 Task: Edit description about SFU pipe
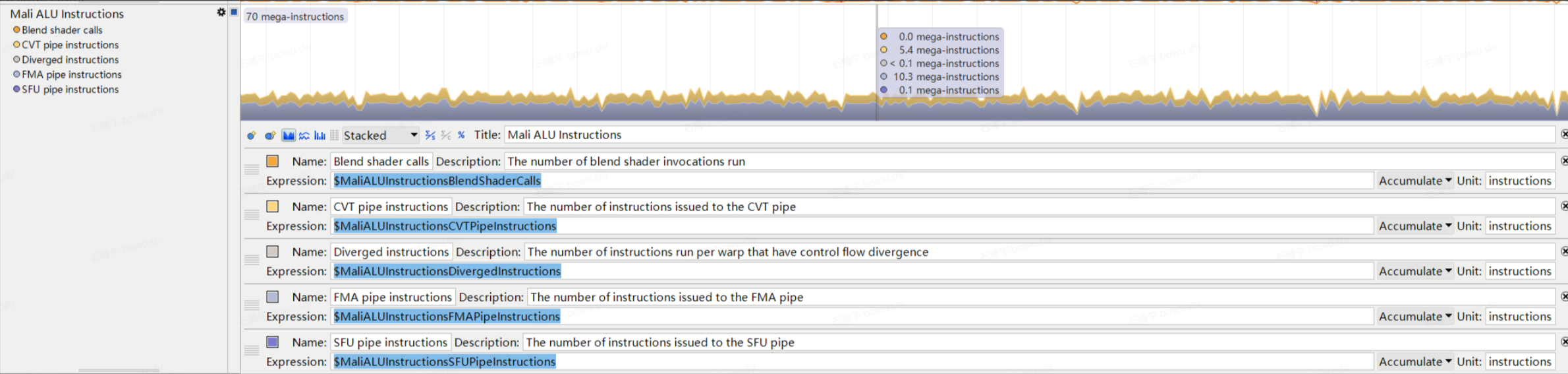(1040, 342)
